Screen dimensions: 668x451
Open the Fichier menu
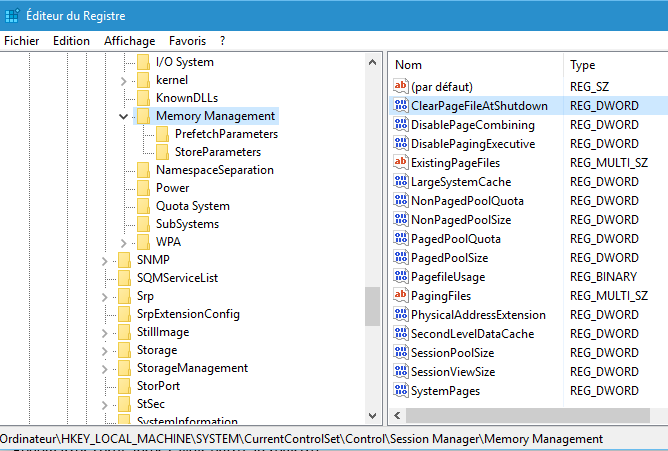(21, 41)
